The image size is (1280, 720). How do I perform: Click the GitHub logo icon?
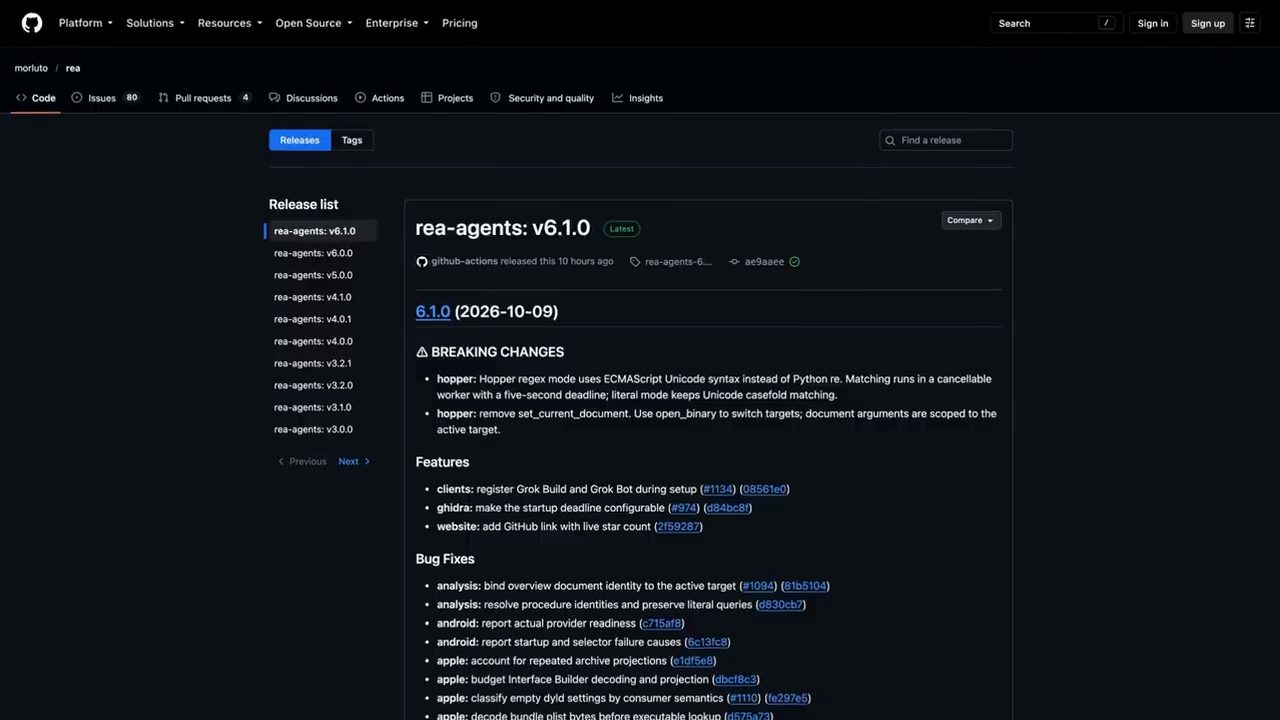(32, 23)
